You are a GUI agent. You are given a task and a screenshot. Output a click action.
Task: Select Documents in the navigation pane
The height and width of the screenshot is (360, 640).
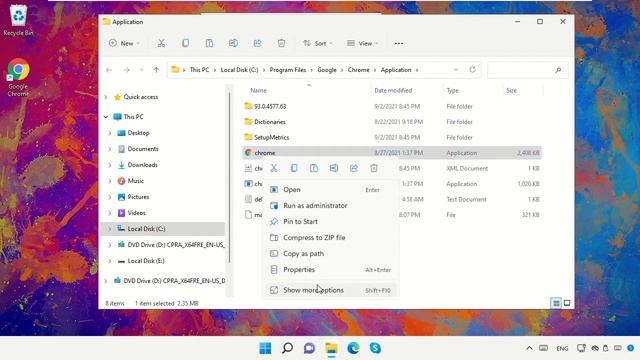tap(142, 149)
